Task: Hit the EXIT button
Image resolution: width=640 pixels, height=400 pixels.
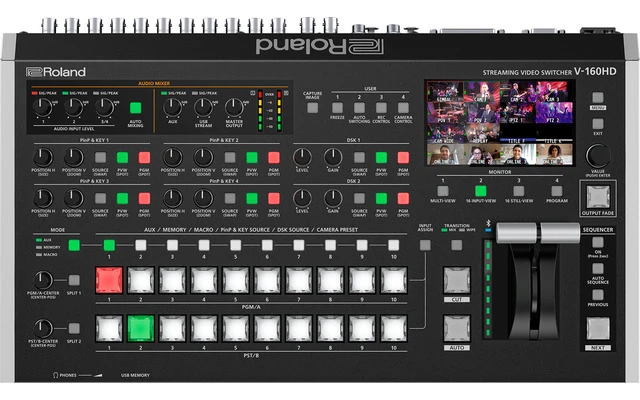Action: click(x=598, y=124)
